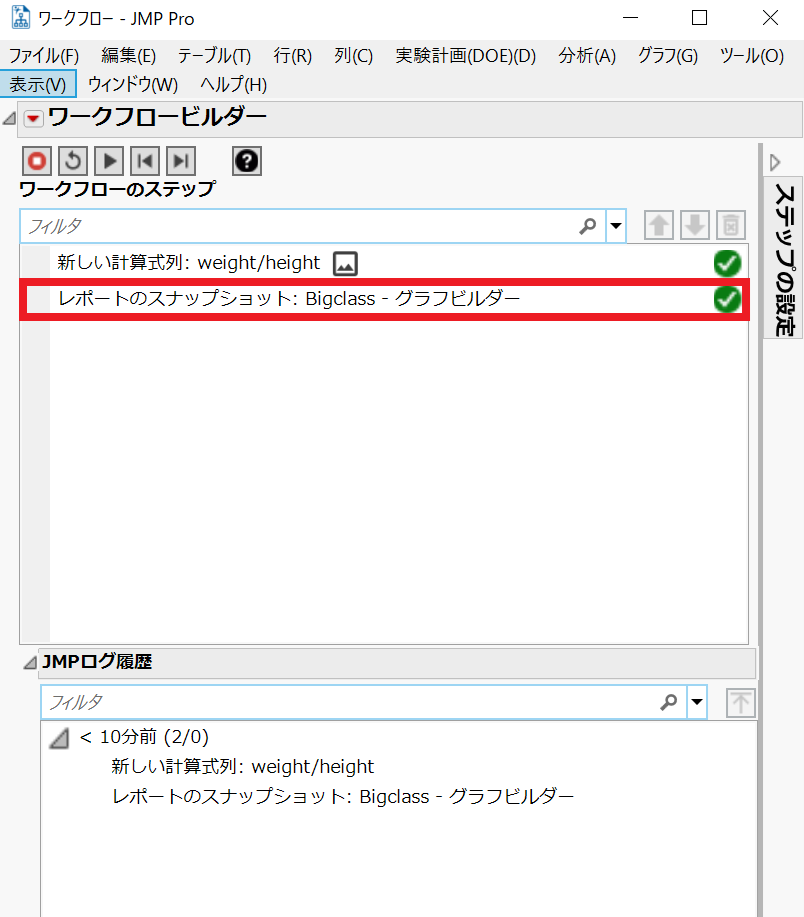Click the reset workflow circular arrow icon

click(73, 161)
